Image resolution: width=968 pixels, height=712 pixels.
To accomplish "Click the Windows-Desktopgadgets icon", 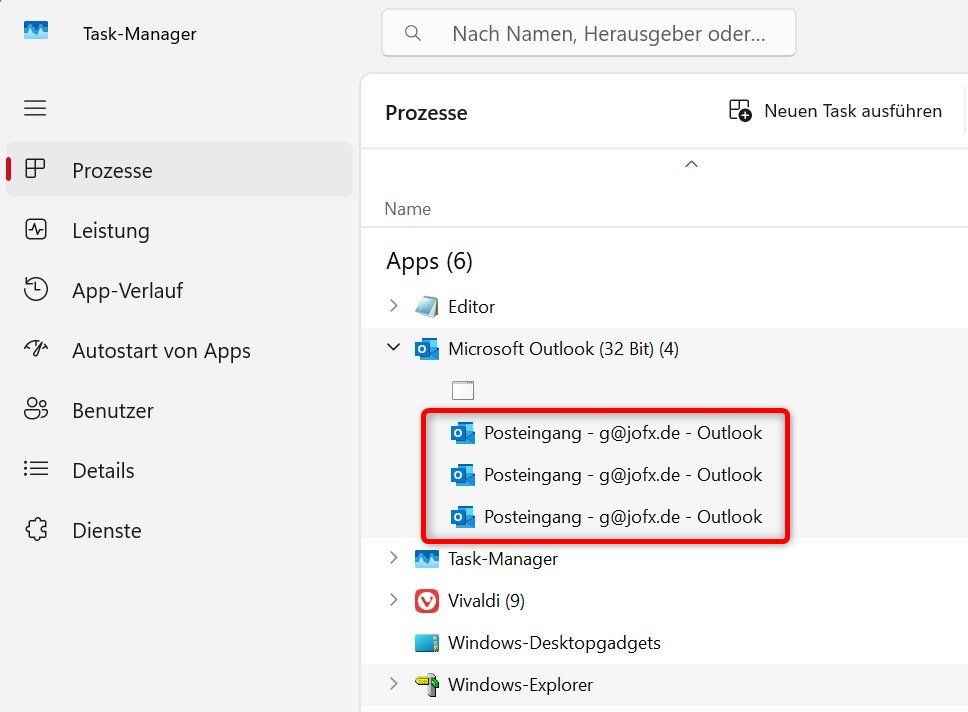I will click(x=427, y=643).
